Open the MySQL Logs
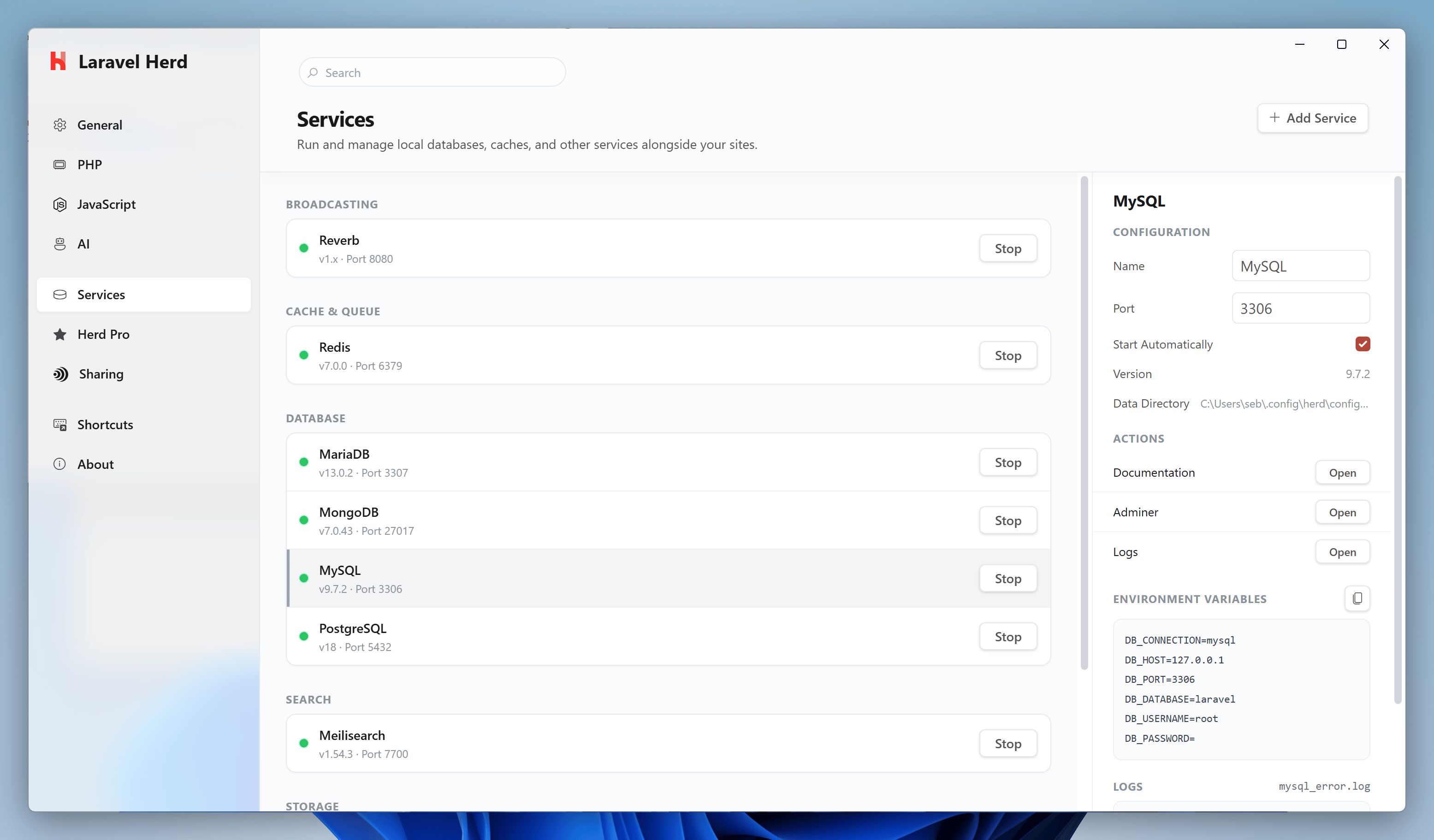This screenshot has width=1434, height=840. pyautogui.click(x=1342, y=551)
